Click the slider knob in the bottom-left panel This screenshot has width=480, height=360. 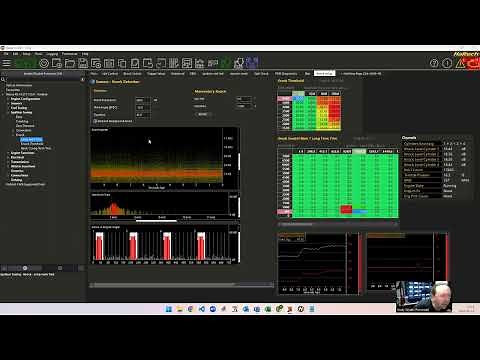click(25, 268)
